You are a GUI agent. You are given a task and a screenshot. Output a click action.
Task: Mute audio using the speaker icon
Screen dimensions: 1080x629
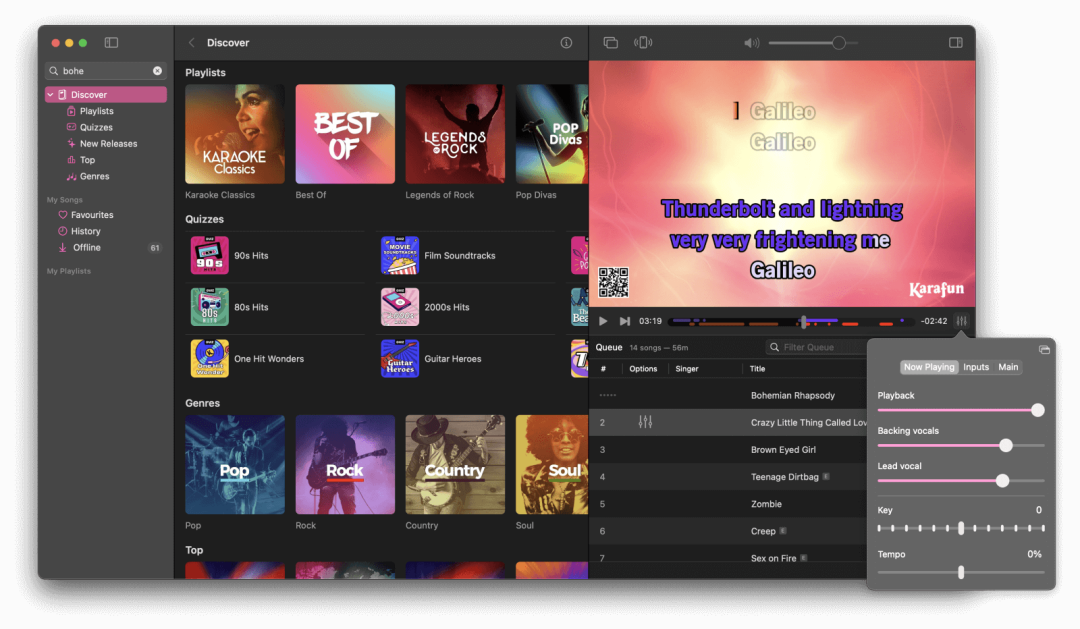pyautogui.click(x=751, y=43)
